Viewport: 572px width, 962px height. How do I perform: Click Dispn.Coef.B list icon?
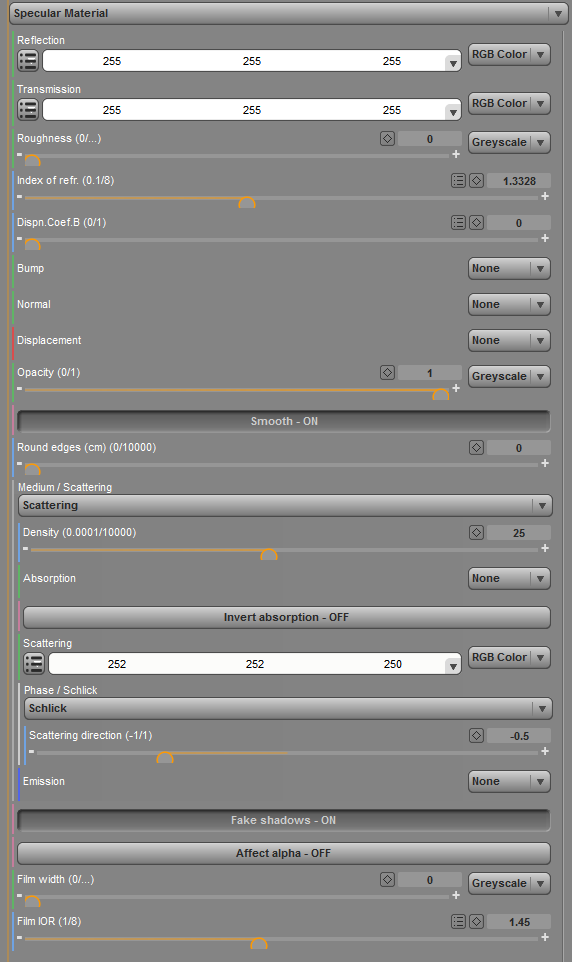pyautogui.click(x=458, y=223)
